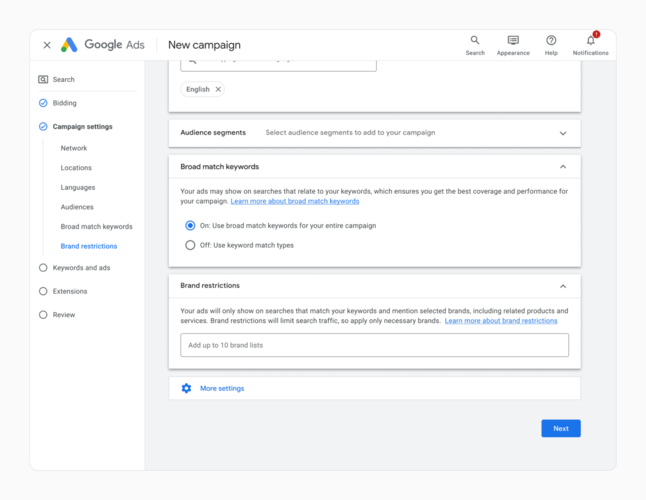646x500 pixels.
Task: Open the Appearance settings icon
Action: pyautogui.click(x=513, y=41)
